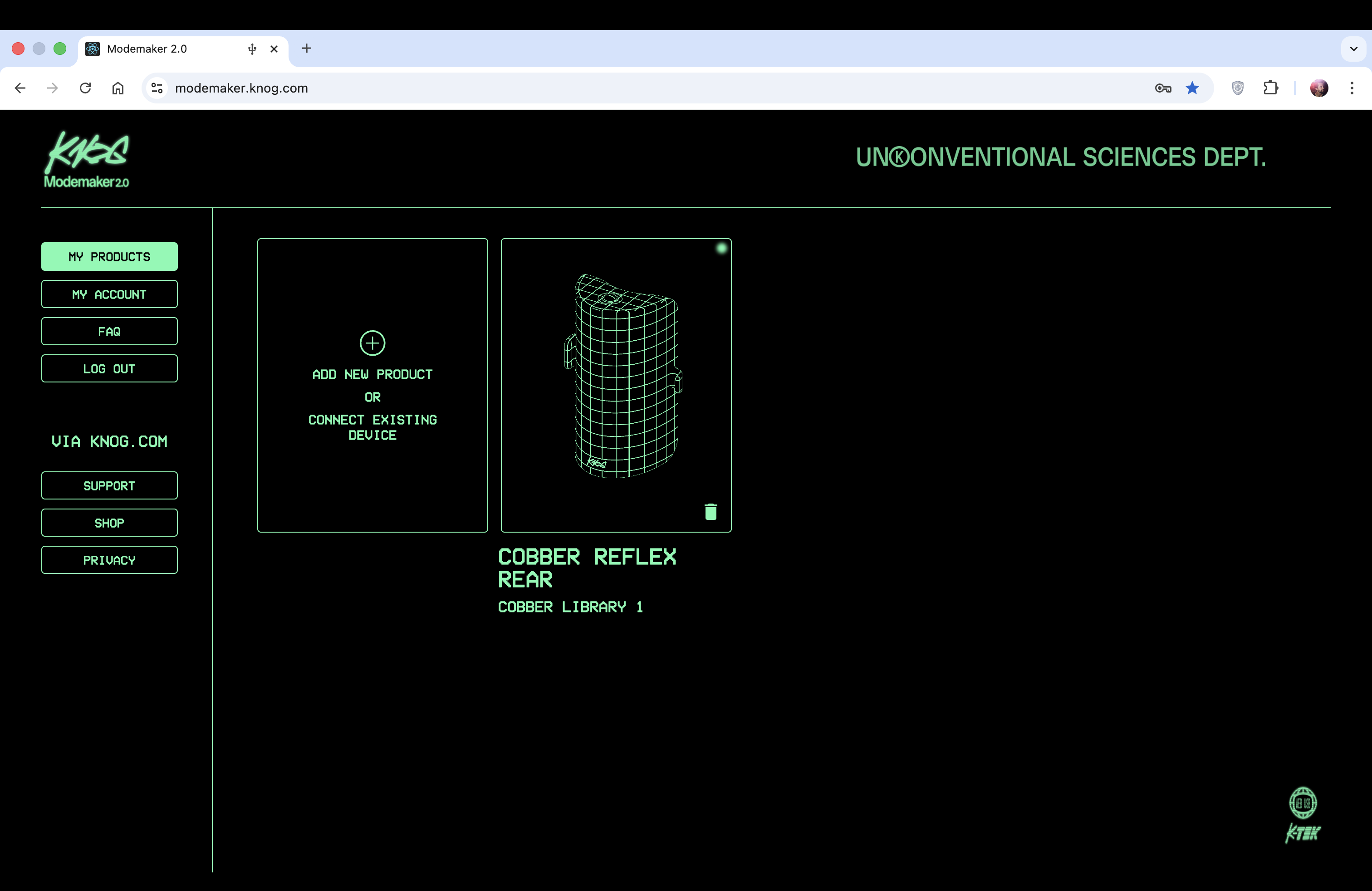Viewport: 1372px width, 891px height.
Task: Open the Support page
Action: pyautogui.click(x=109, y=485)
